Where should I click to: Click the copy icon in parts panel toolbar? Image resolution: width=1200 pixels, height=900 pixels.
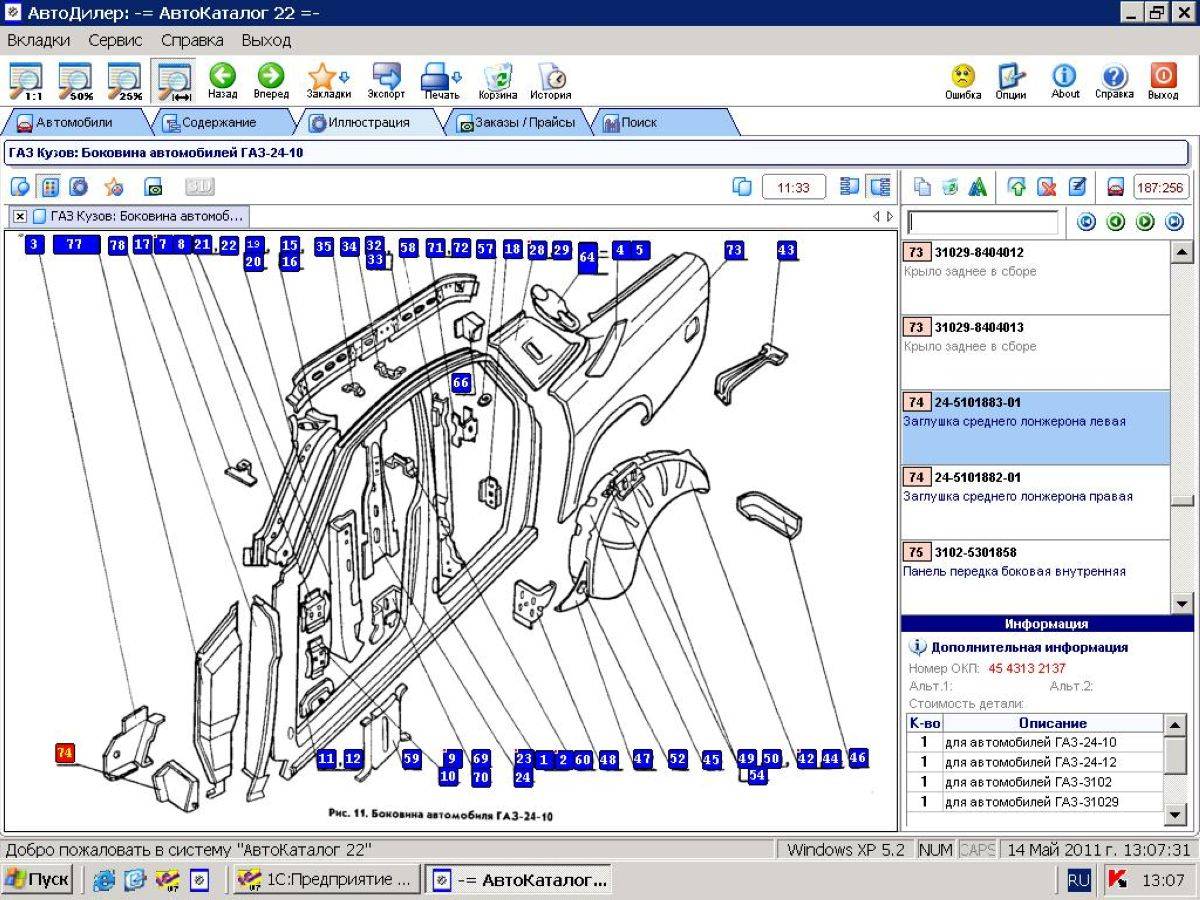tap(923, 187)
